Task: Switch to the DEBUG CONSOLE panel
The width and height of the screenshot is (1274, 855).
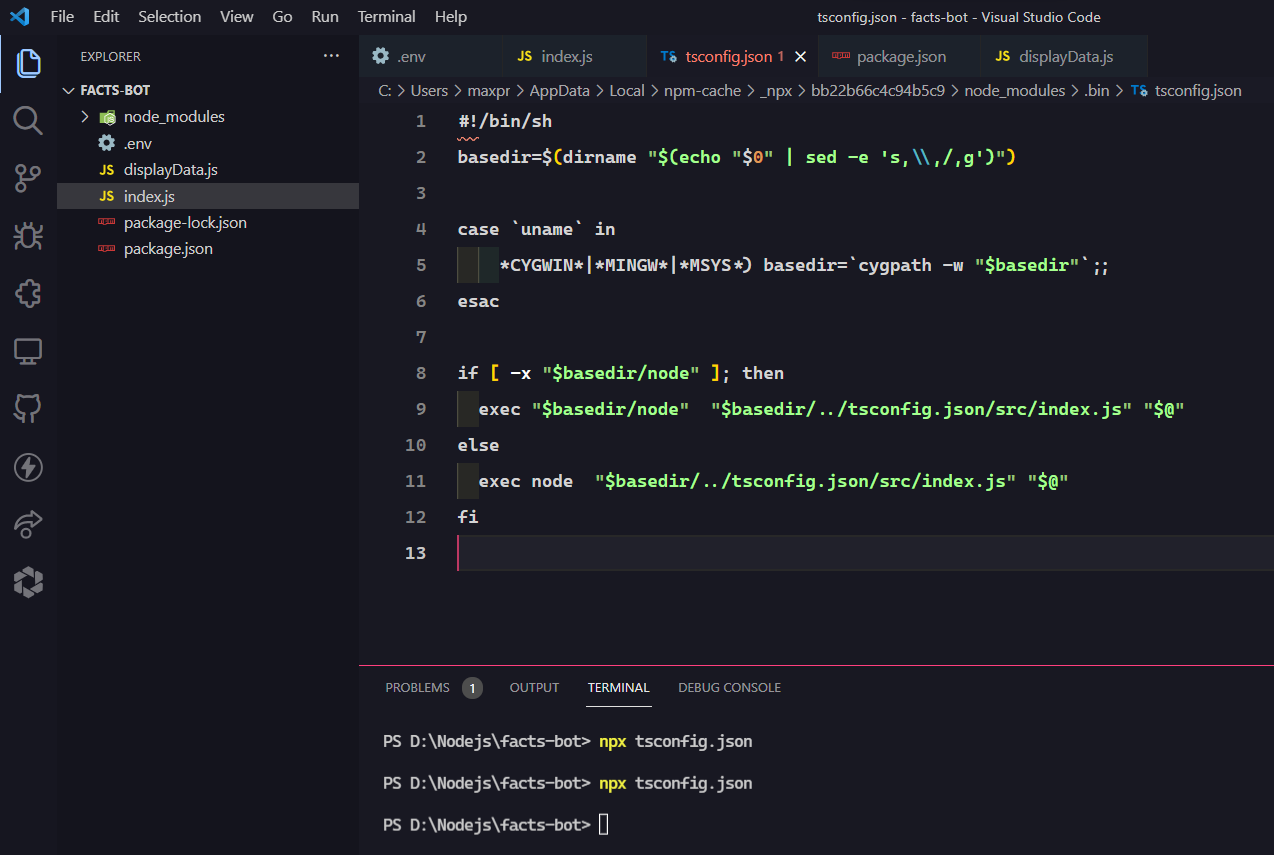Action: tap(729, 687)
